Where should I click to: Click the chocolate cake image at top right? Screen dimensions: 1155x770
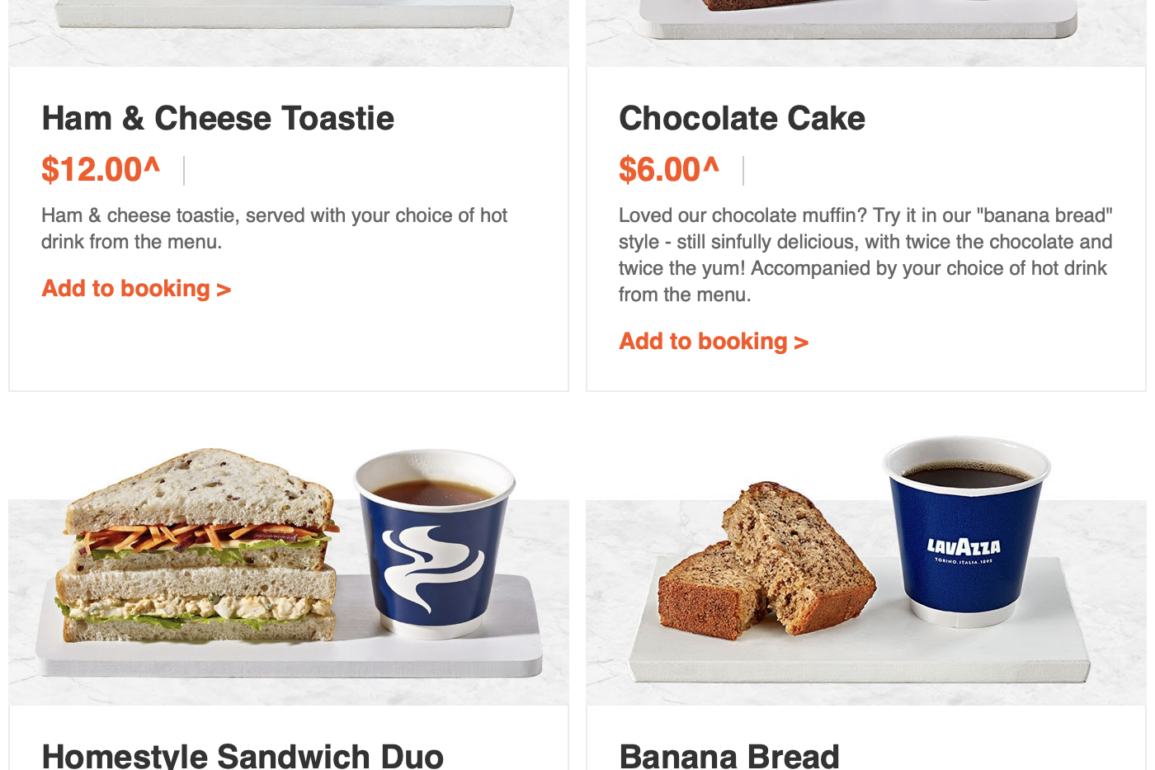[x=866, y=33]
